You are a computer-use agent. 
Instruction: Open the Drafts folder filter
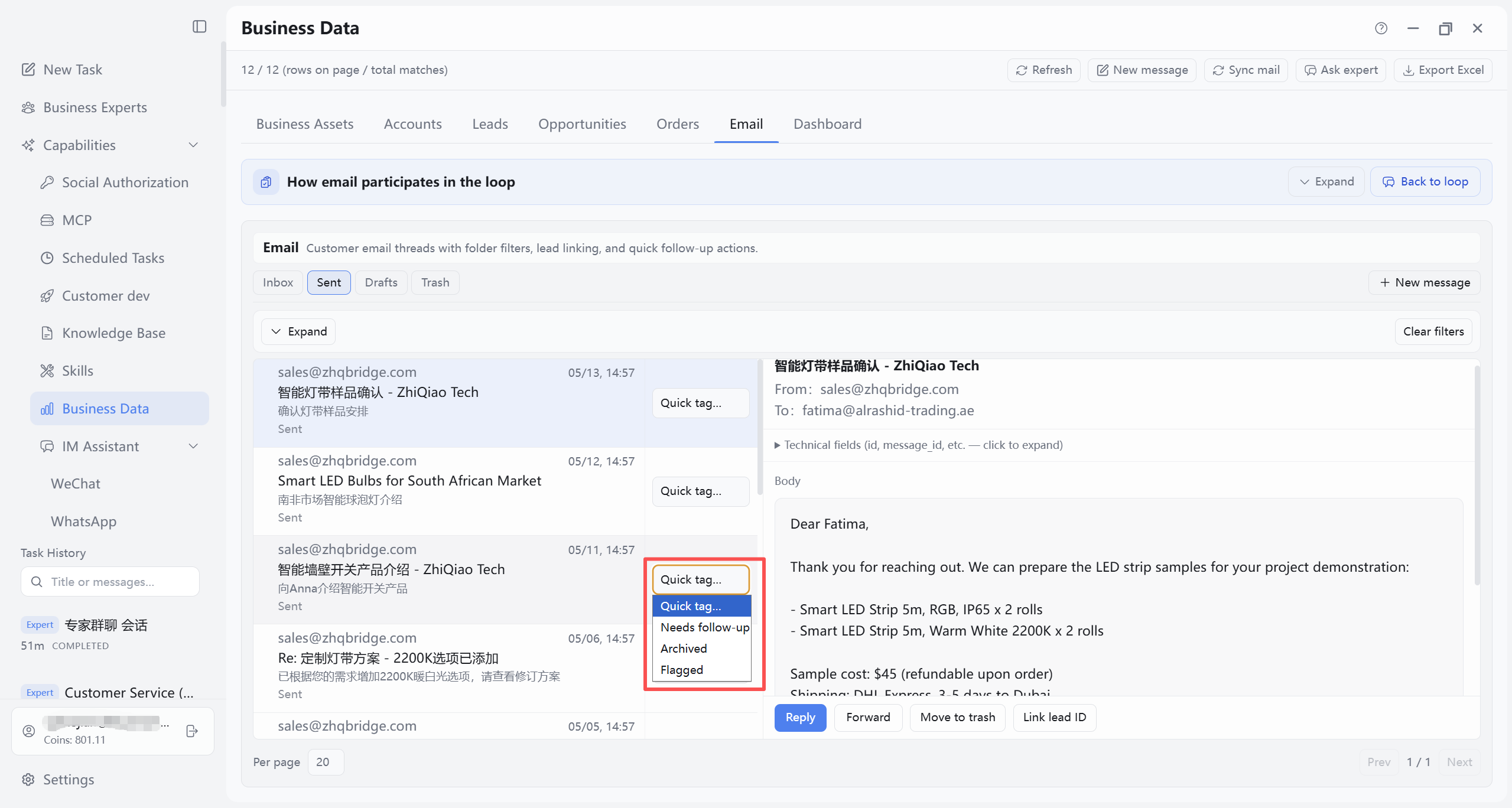tap(381, 283)
